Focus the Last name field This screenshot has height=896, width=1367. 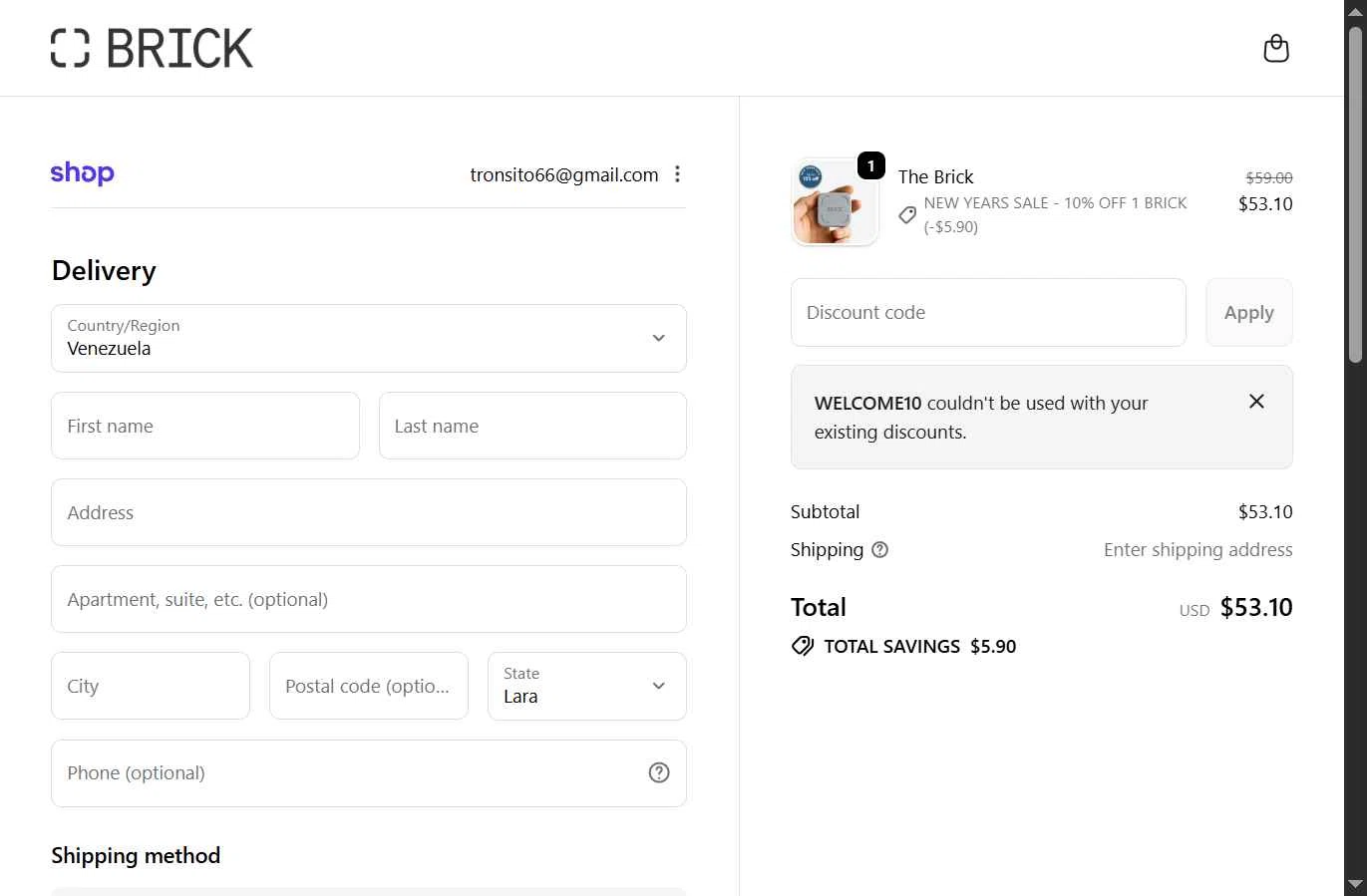pos(532,426)
